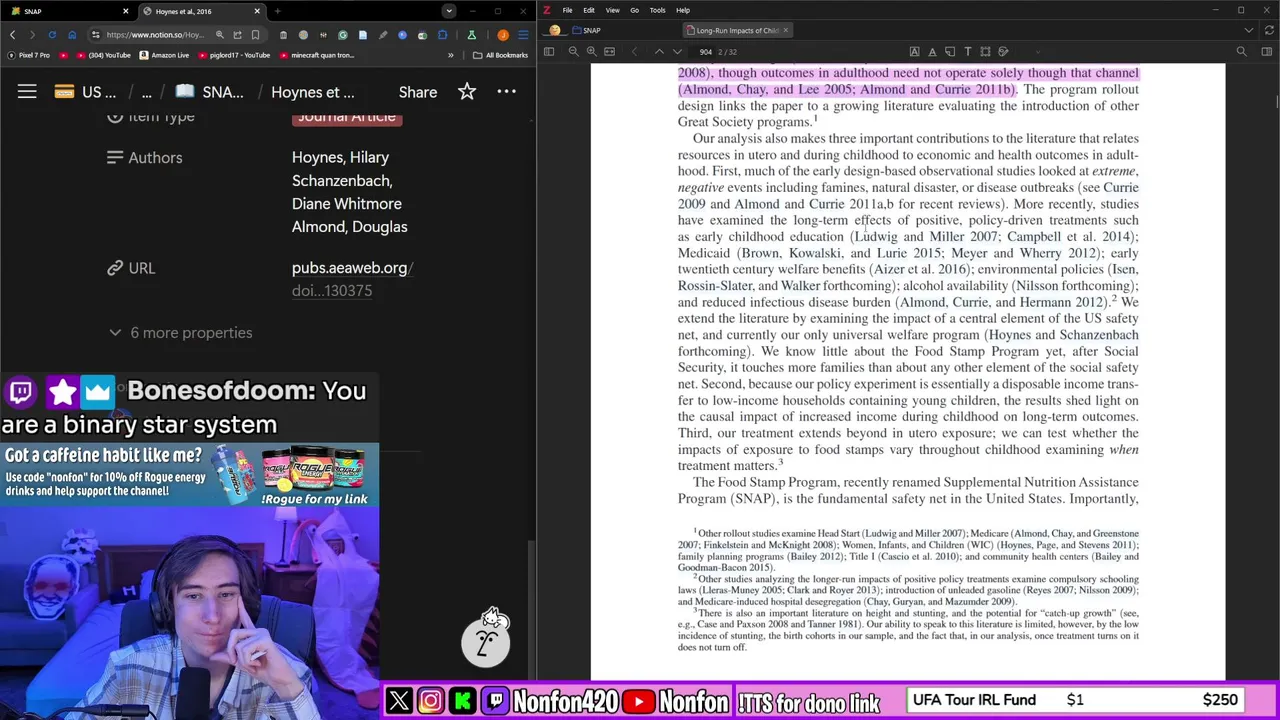Select the sticky note annotation tool
The image size is (1280, 720).
point(950,51)
